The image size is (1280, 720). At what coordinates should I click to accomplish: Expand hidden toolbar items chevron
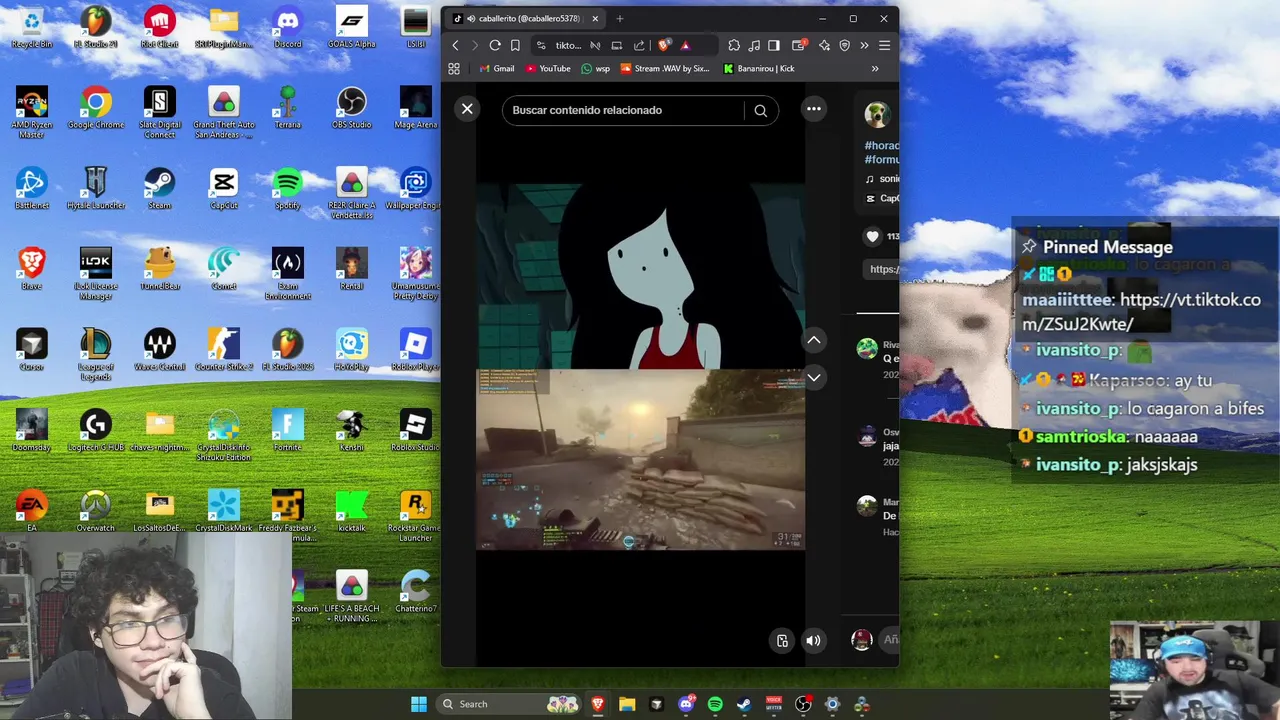(864, 45)
